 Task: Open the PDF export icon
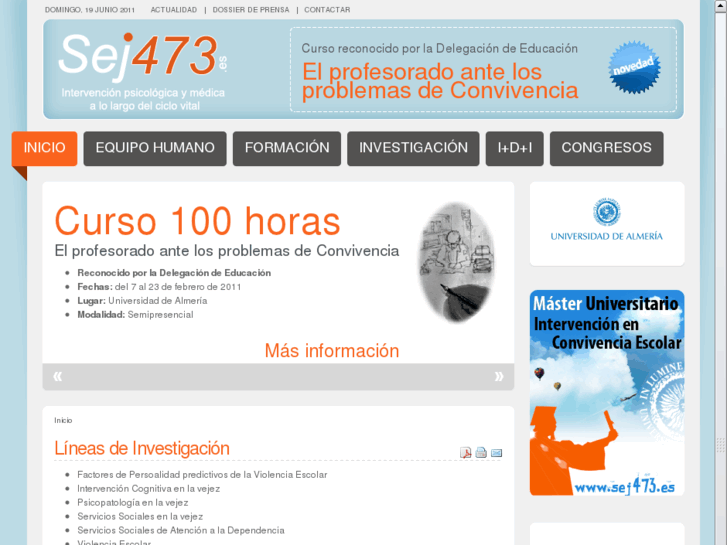tap(466, 452)
